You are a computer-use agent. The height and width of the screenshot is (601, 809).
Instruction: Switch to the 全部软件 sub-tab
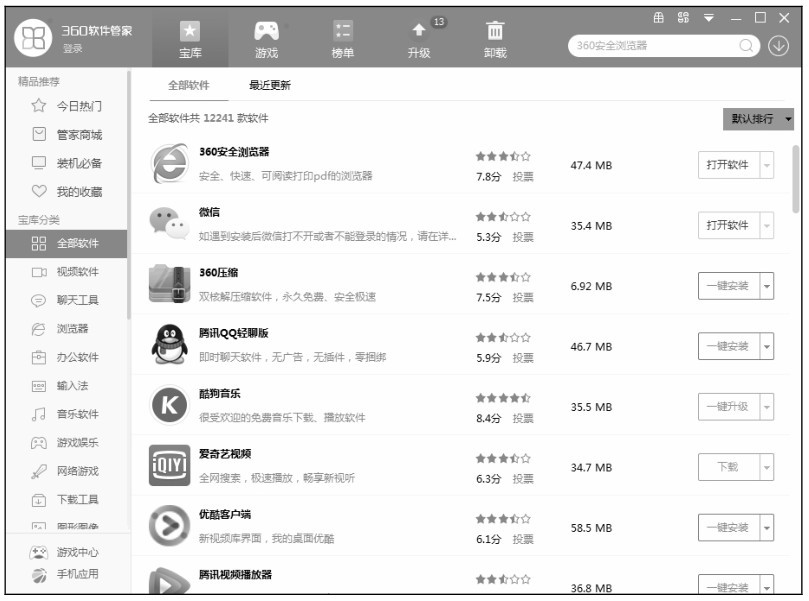(189, 85)
